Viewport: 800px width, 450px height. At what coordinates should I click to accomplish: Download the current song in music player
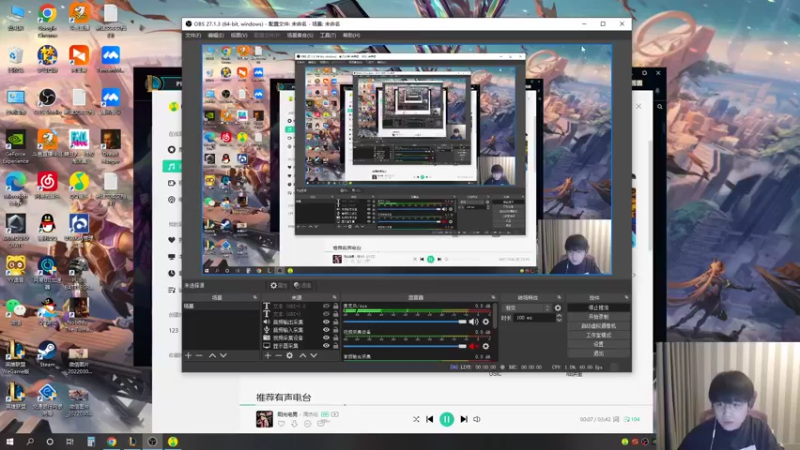pyautogui.click(x=294, y=423)
